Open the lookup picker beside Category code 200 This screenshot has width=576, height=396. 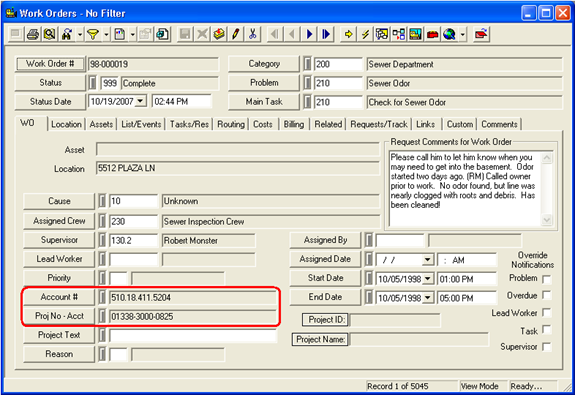[x=307, y=64]
